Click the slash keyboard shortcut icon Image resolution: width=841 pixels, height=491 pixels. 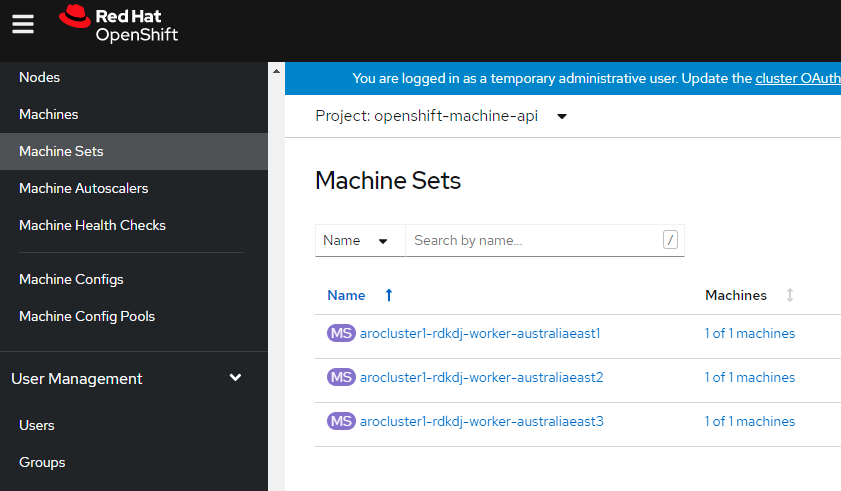pyautogui.click(x=670, y=240)
